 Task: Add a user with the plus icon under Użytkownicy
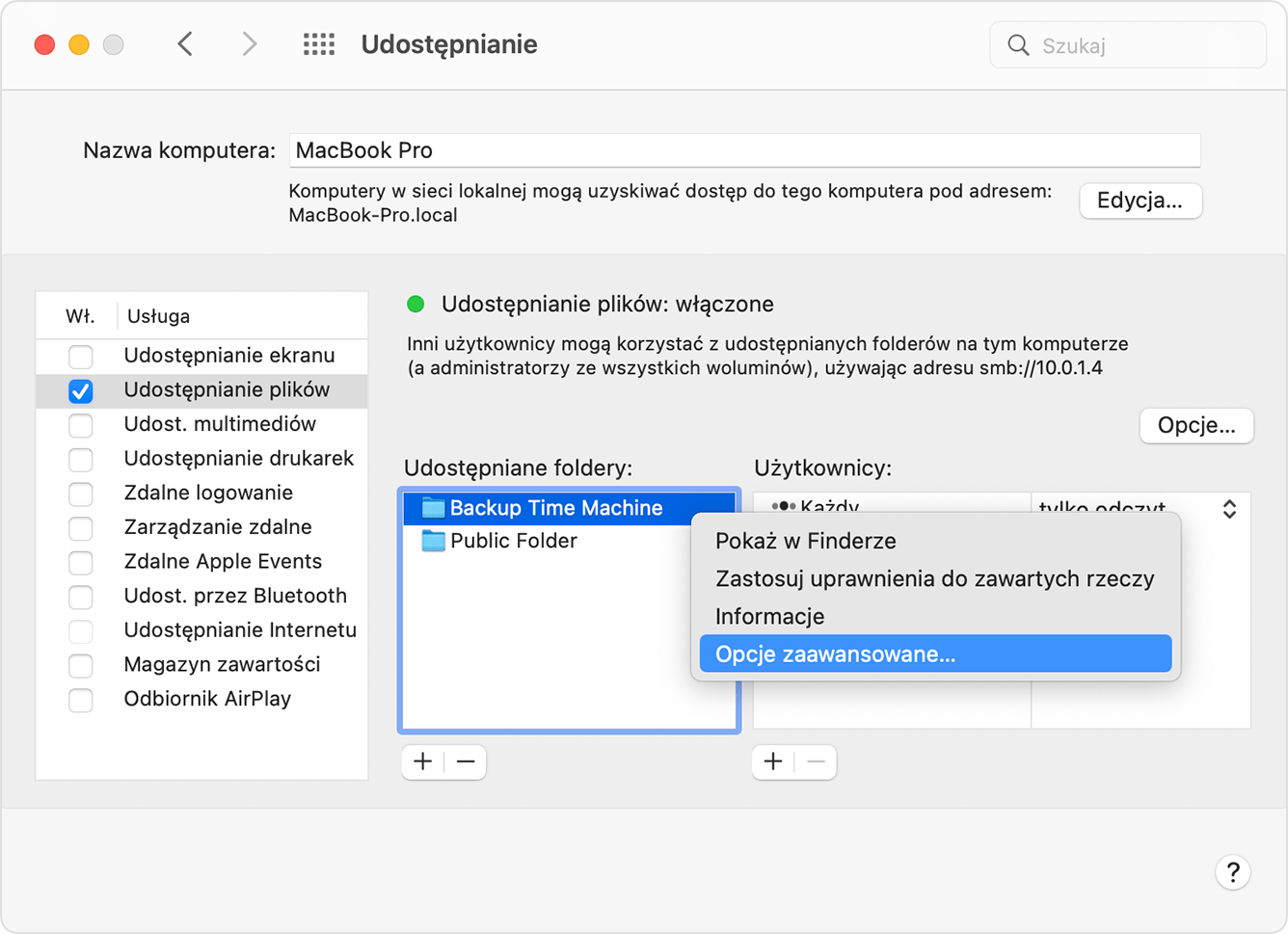(x=771, y=761)
